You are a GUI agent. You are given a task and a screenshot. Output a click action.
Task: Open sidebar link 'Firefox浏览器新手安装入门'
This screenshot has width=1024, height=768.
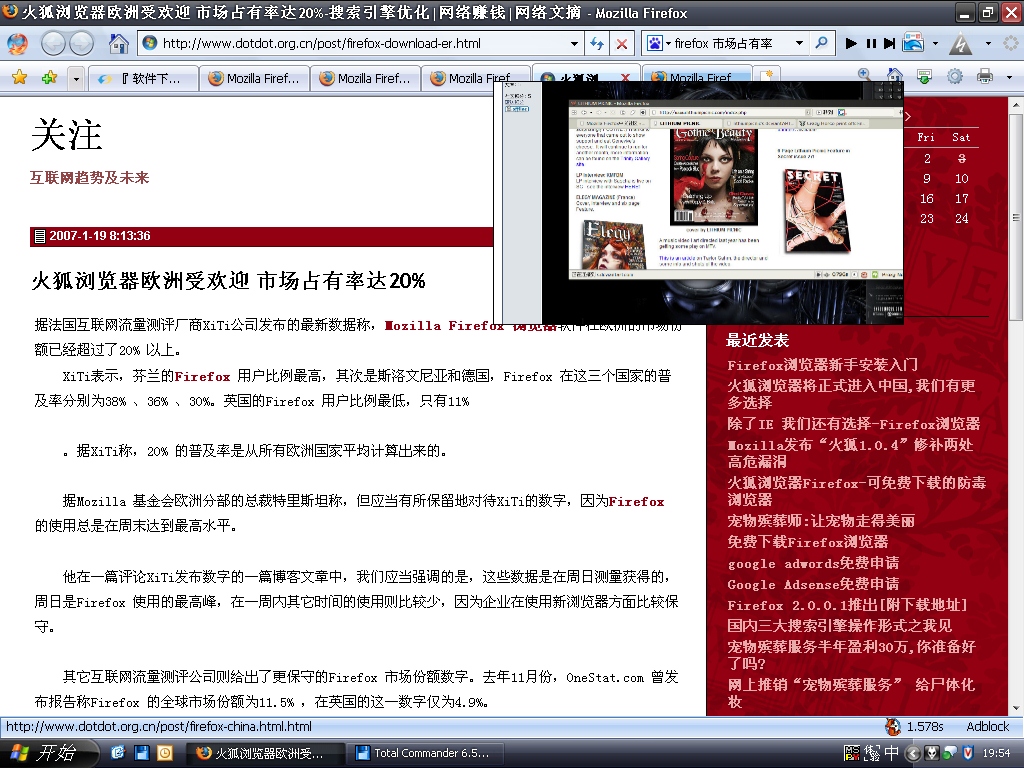coord(822,365)
